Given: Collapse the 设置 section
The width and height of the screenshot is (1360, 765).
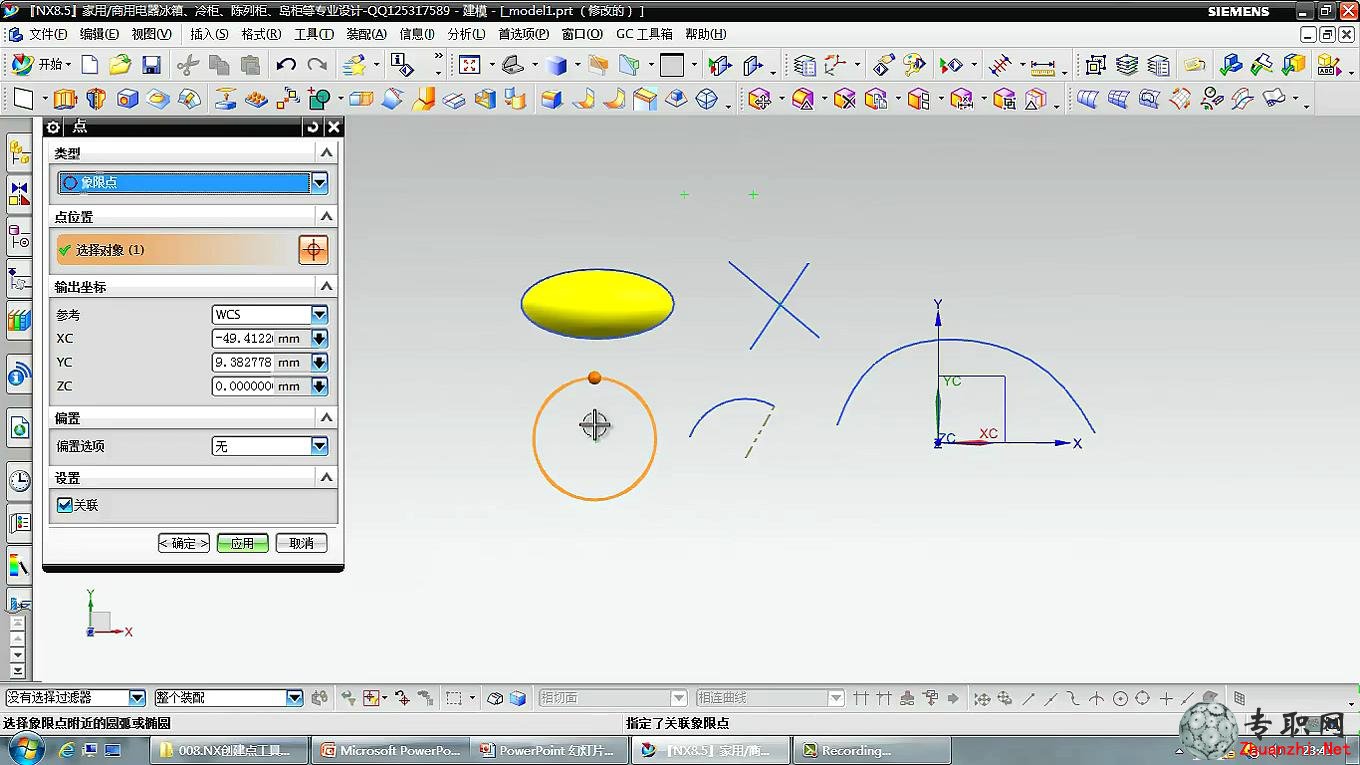Looking at the screenshot, I should [x=326, y=478].
